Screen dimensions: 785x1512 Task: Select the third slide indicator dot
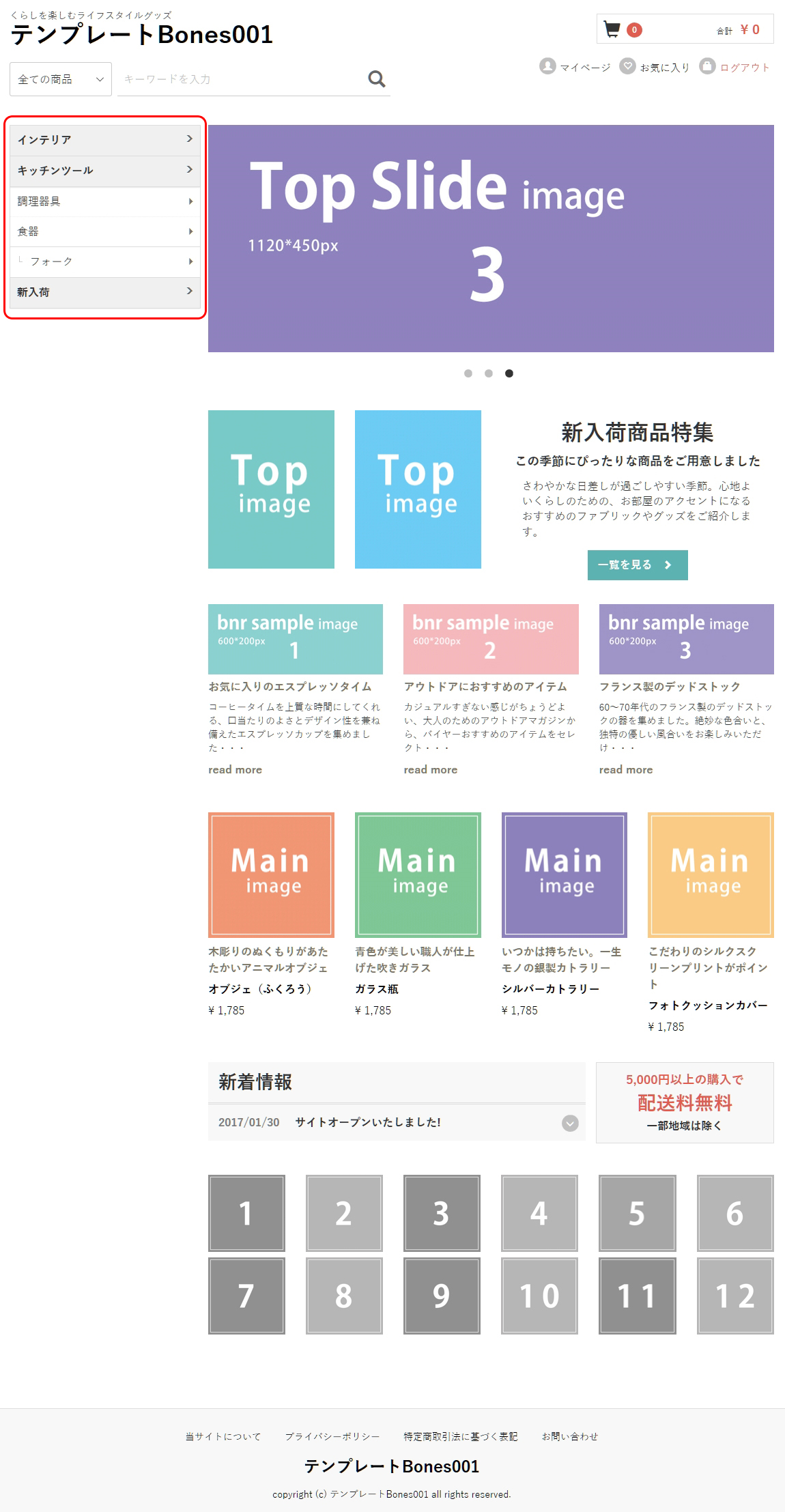point(509,373)
